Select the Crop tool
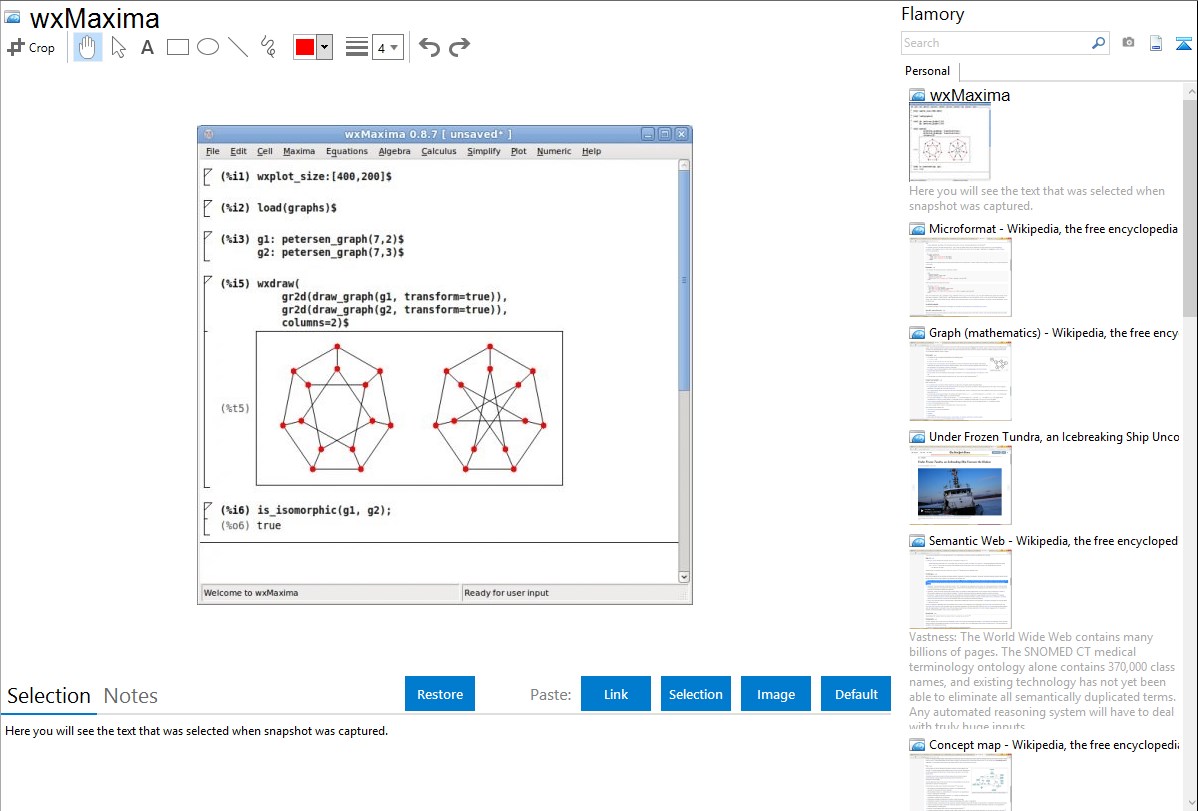Image resolution: width=1198 pixels, height=811 pixels. coord(31,47)
